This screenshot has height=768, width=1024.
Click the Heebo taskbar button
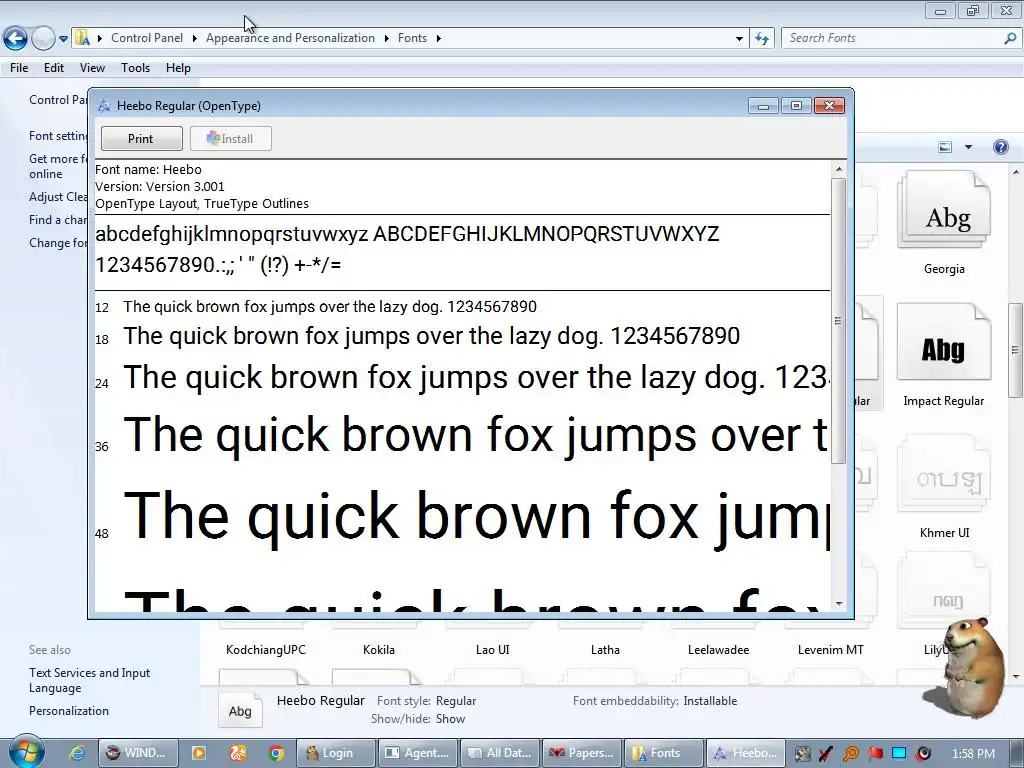[746, 753]
